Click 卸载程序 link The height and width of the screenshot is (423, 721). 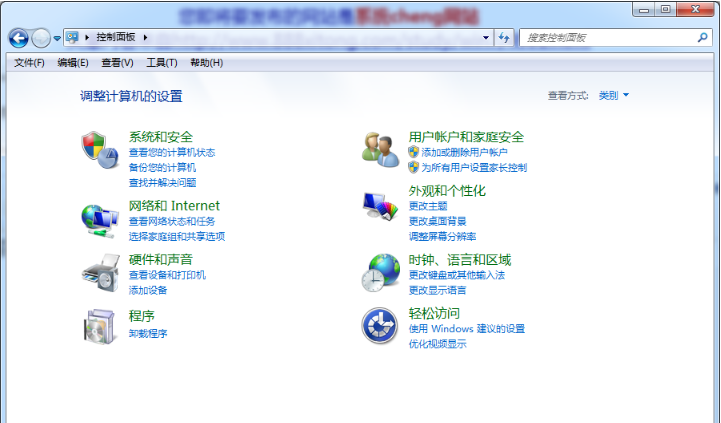[x=148, y=333]
